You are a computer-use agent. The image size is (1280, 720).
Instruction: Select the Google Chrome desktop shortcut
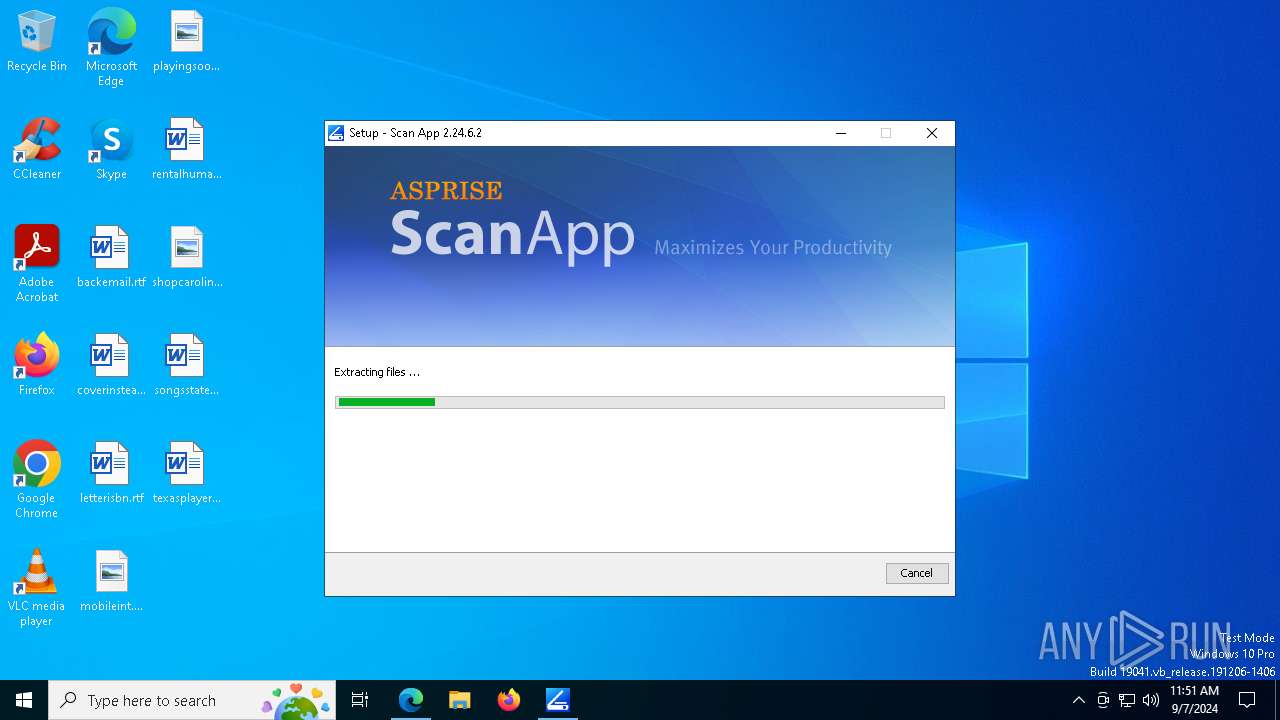tap(37, 480)
